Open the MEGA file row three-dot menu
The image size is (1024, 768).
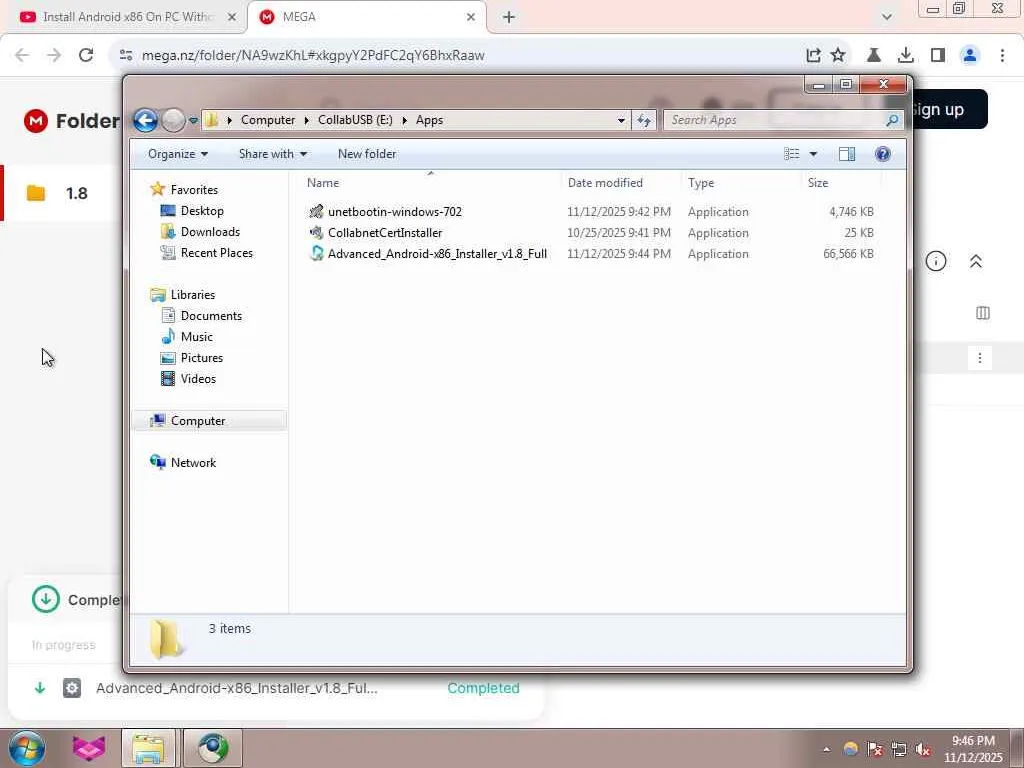click(x=980, y=357)
